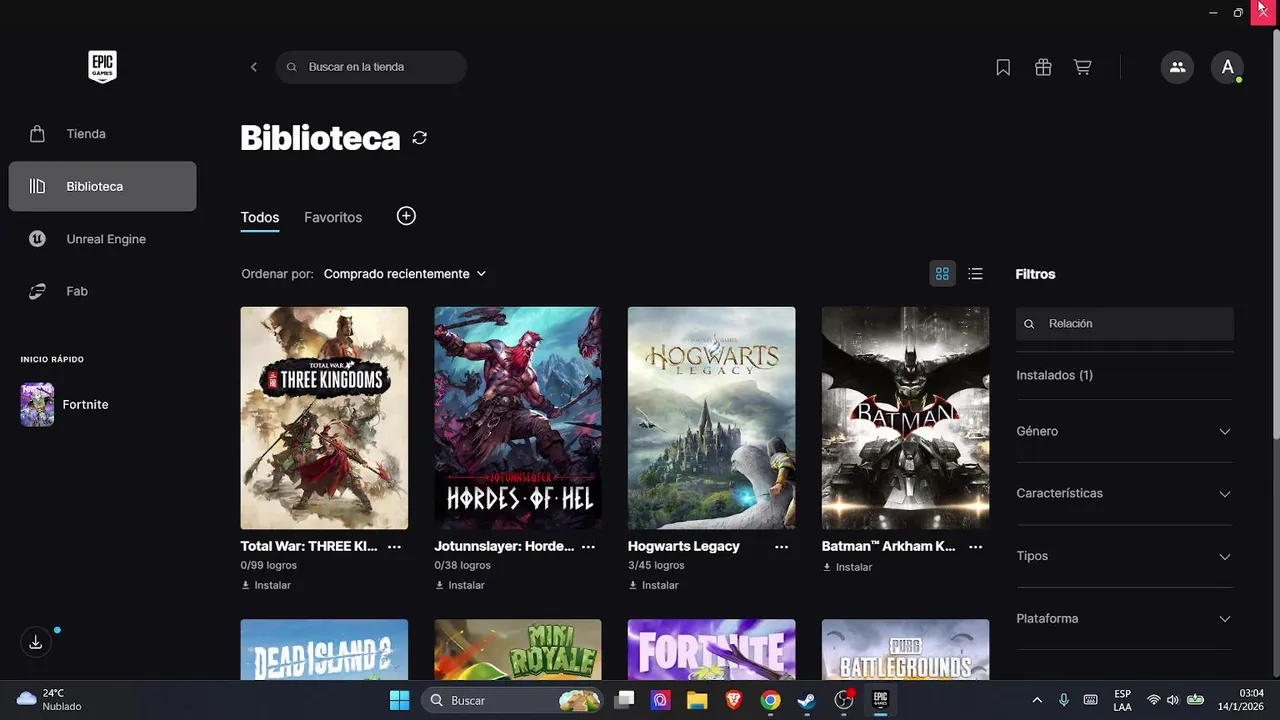This screenshot has height=720, width=1280.
Task: Click 3/45 logros under Hogwarts Legacy
Action: point(656,565)
